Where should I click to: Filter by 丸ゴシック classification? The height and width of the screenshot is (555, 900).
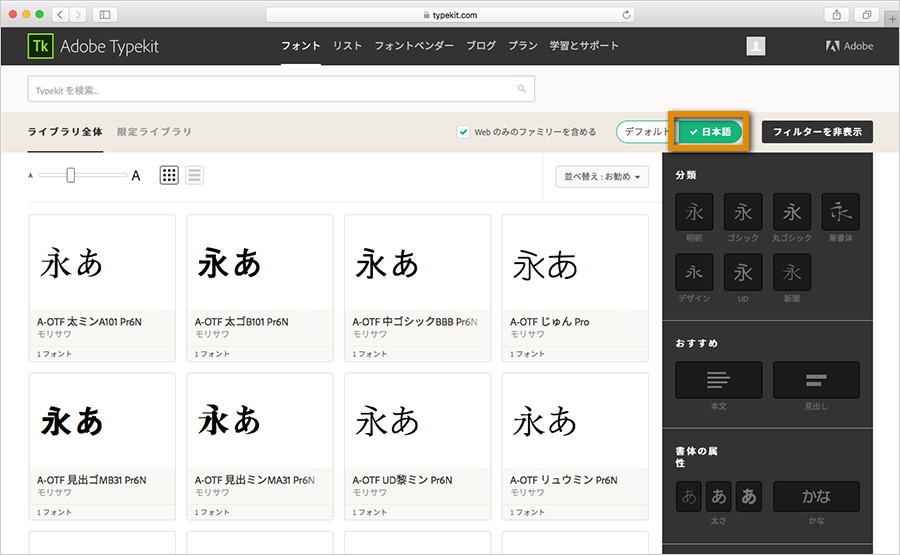[x=792, y=212]
